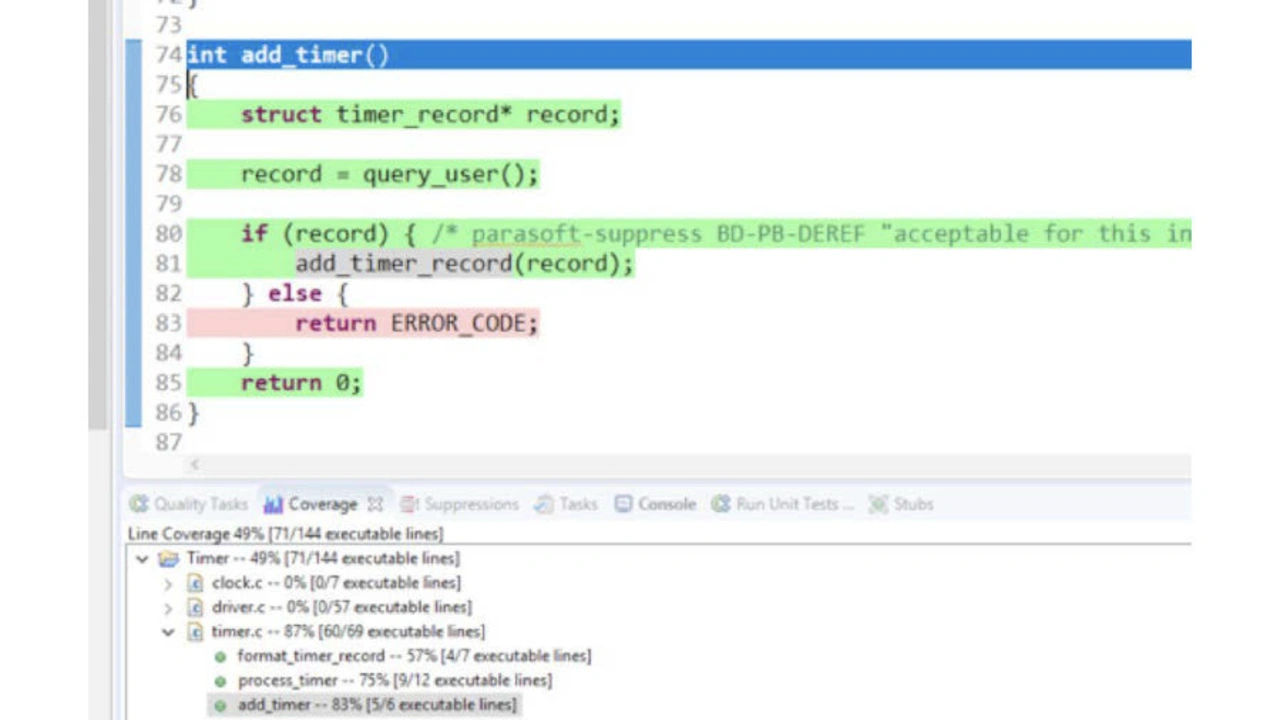1280x720 pixels.
Task: Expand the driver.c coverage node
Action: [x=168, y=607]
